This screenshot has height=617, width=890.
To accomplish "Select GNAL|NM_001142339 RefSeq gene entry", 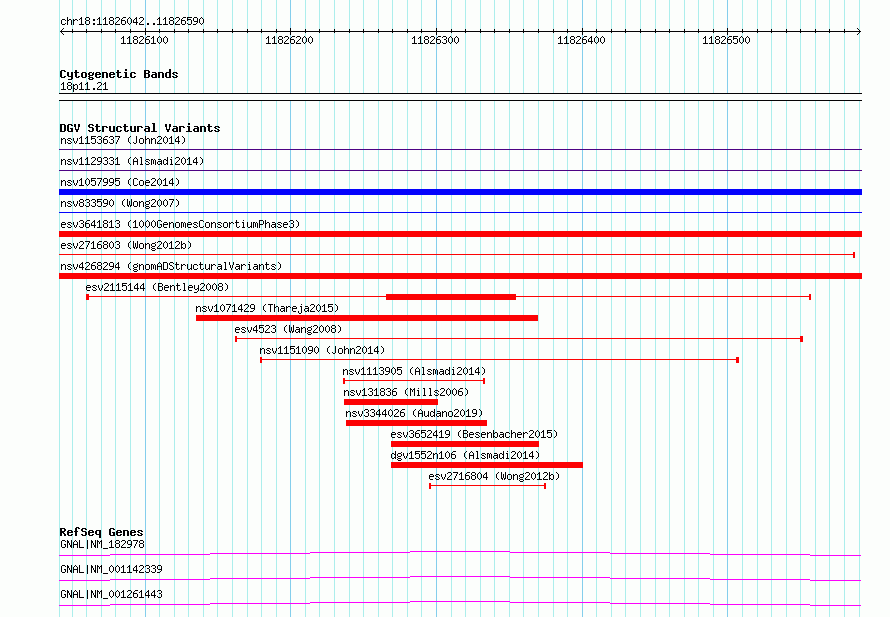I will pyautogui.click(x=111, y=569).
